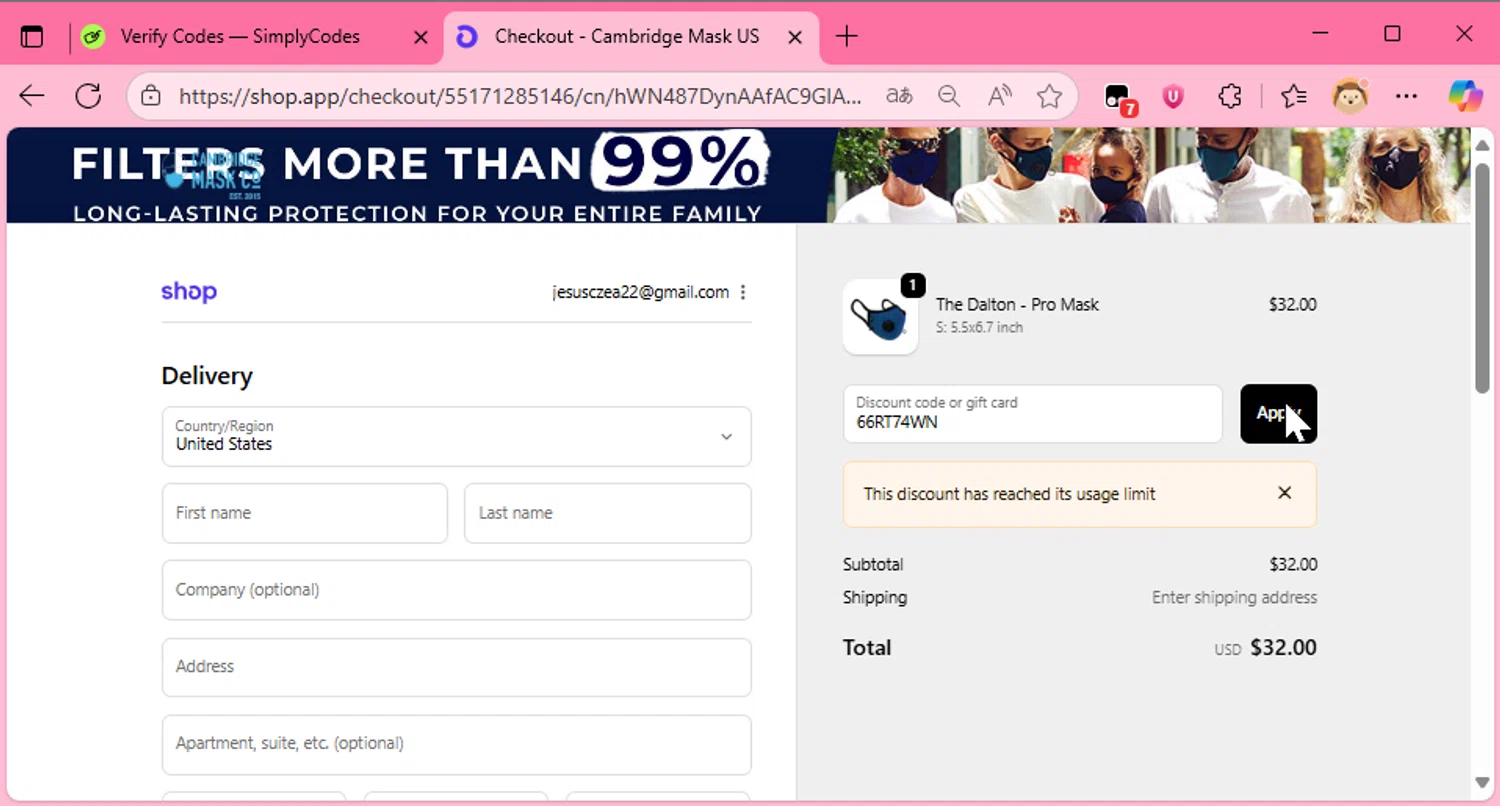Screen dimensions: 1500x806
Task: Click the Subtotal label
Action: pos(873,564)
